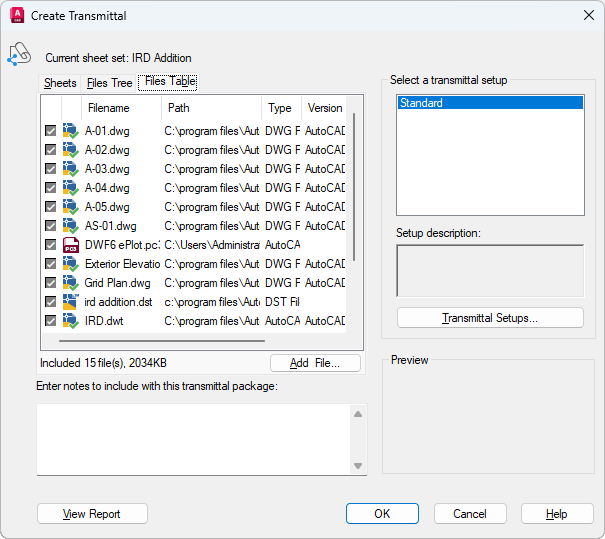605x539 pixels.
Task: Open the Files Tree tab
Action: [x=109, y=83]
